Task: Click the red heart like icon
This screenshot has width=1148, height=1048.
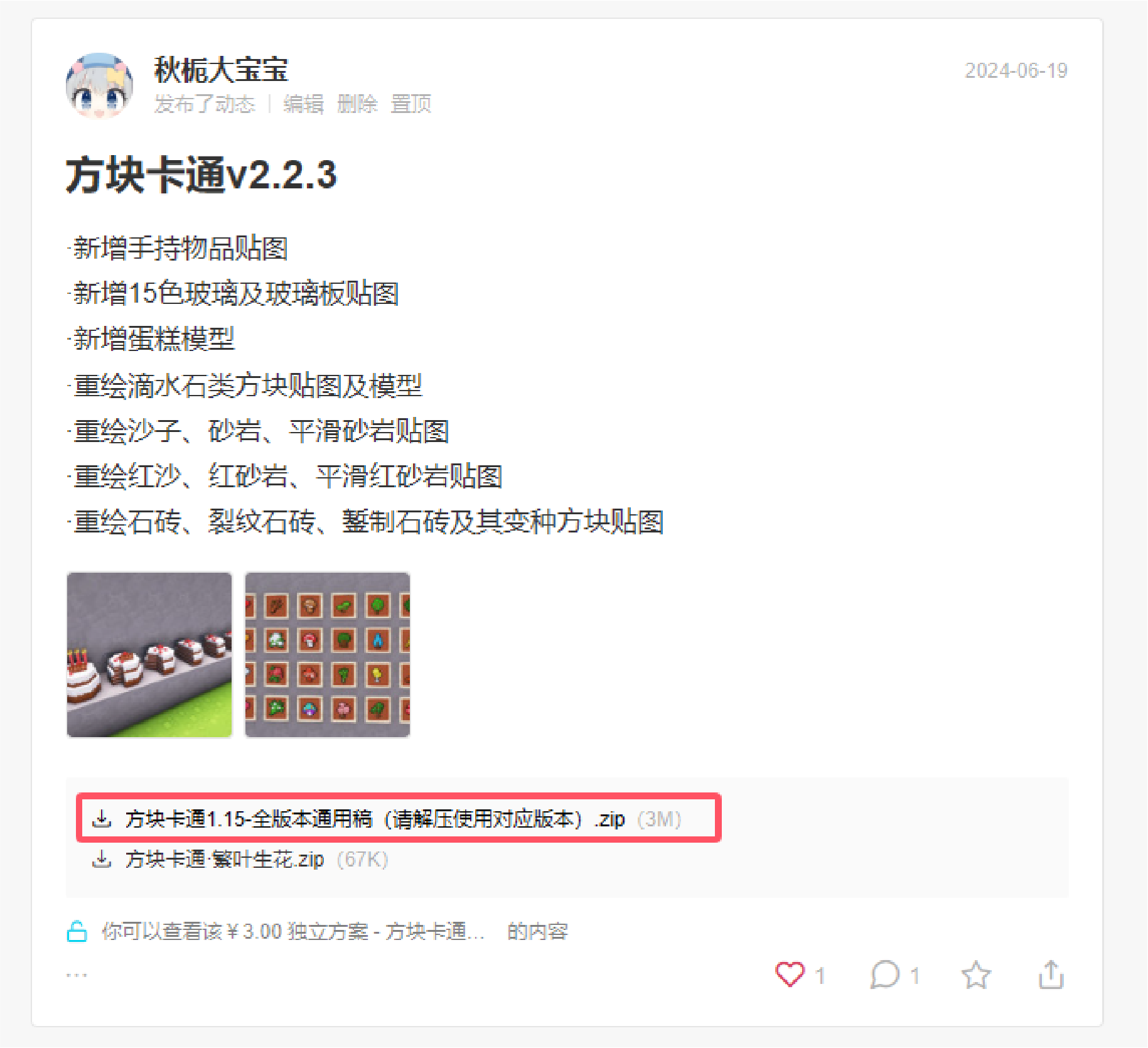Action: click(x=790, y=975)
